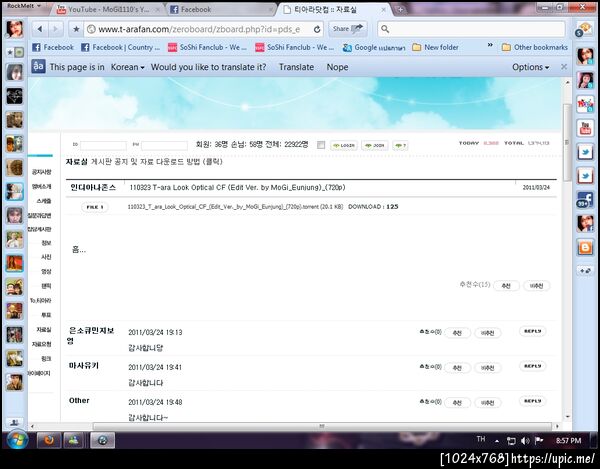The height and width of the screenshot is (469, 600).
Task: Click the board notice link beside 자료실
Action: [157, 162]
